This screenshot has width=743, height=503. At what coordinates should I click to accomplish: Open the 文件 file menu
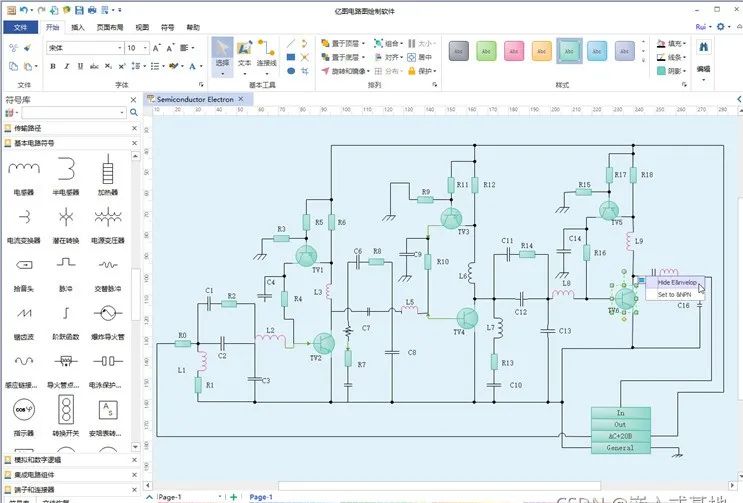tap(20, 27)
